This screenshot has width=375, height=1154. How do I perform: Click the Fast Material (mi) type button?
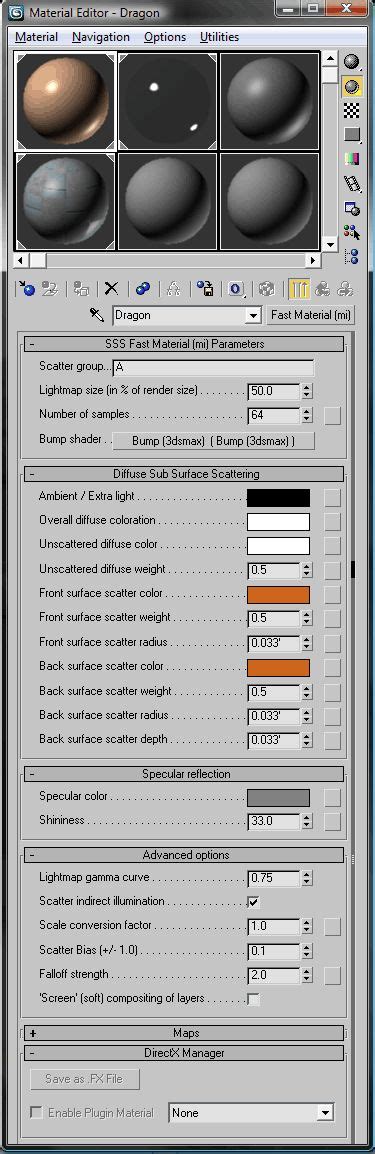311,315
